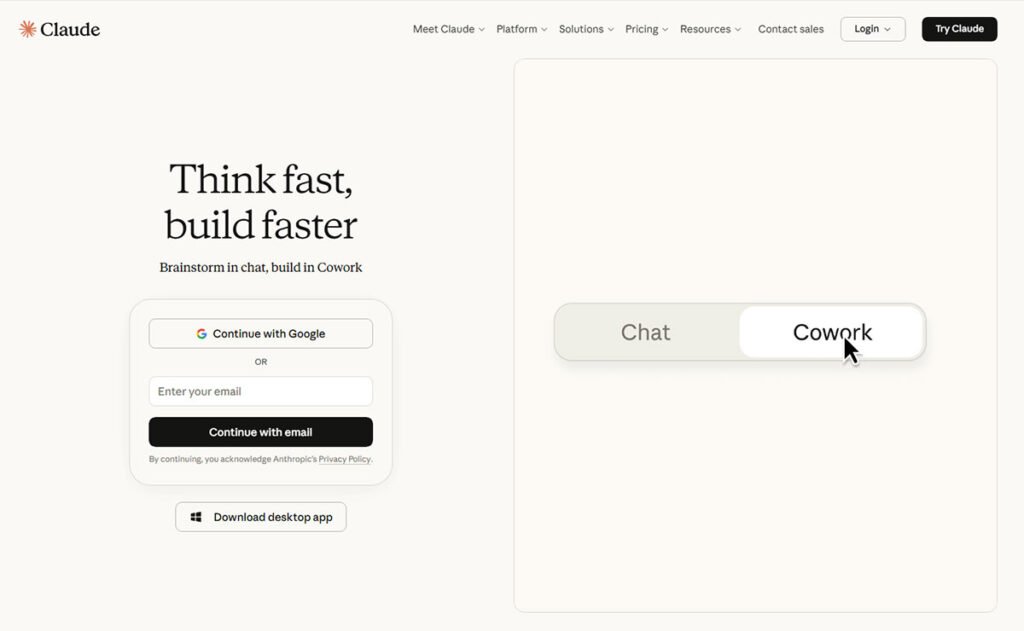The width and height of the screenshot is (1024, 631).
Task: Click the Claude wordmark text
Action: point(70,29)
